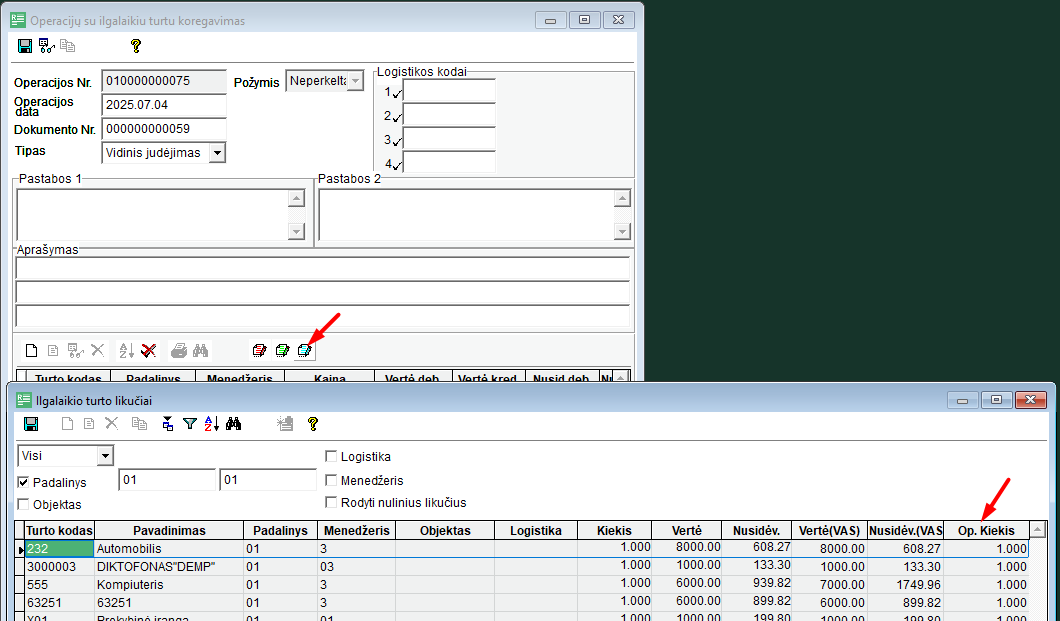Click the edit-with-scissors icon beside the operation save icon

pos(47,46)
